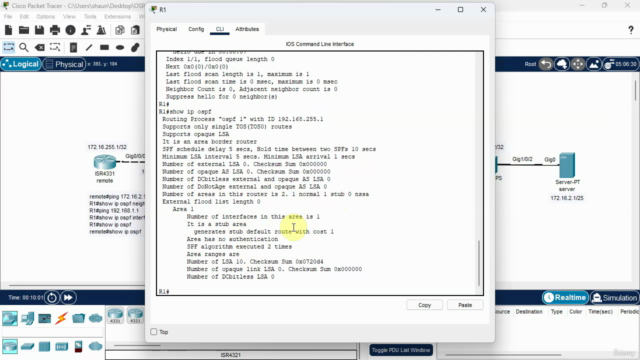
Task: Open the Extensions menu
Action: [117, 17]
